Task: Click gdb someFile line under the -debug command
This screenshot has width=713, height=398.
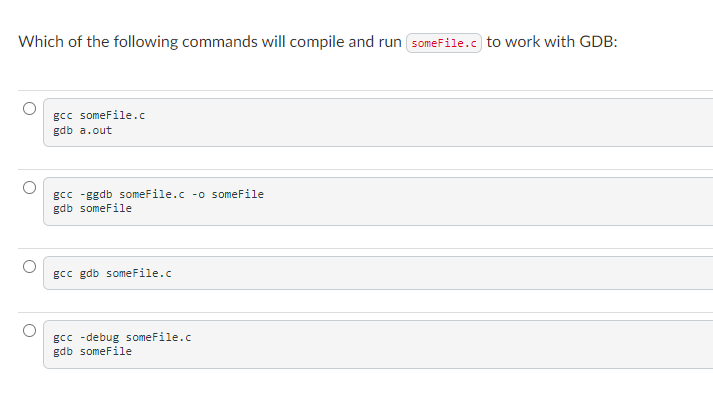Action: (x=92, y=352)
